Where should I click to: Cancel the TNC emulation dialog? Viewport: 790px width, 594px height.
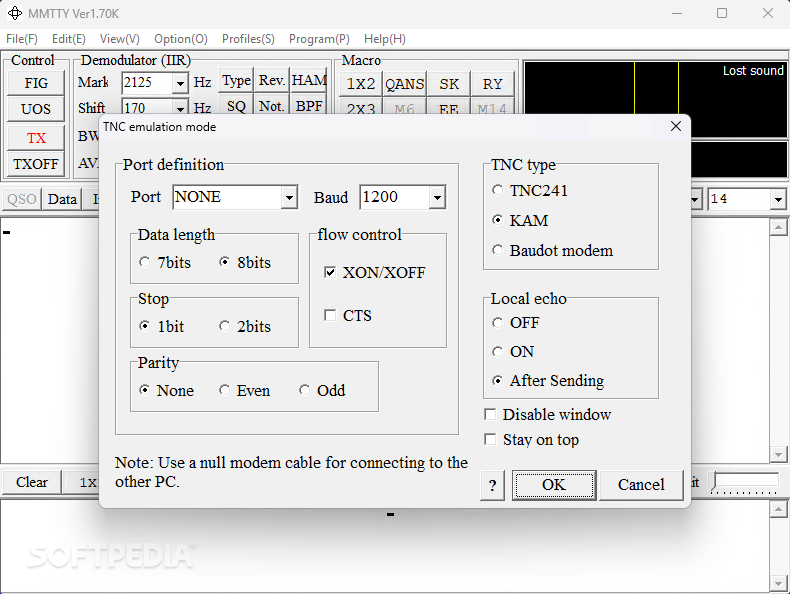(x=641, y=485)
